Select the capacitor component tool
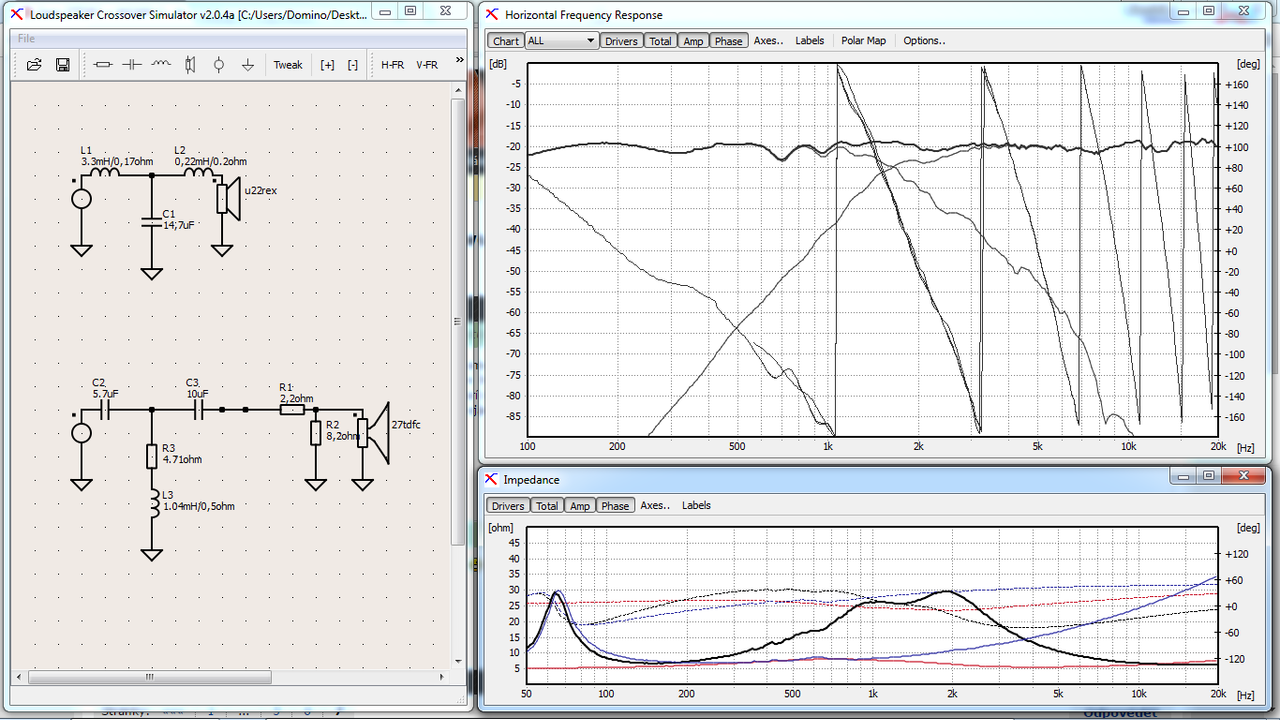The width and height of the screenshot is (1280, 720). point(132,64)
